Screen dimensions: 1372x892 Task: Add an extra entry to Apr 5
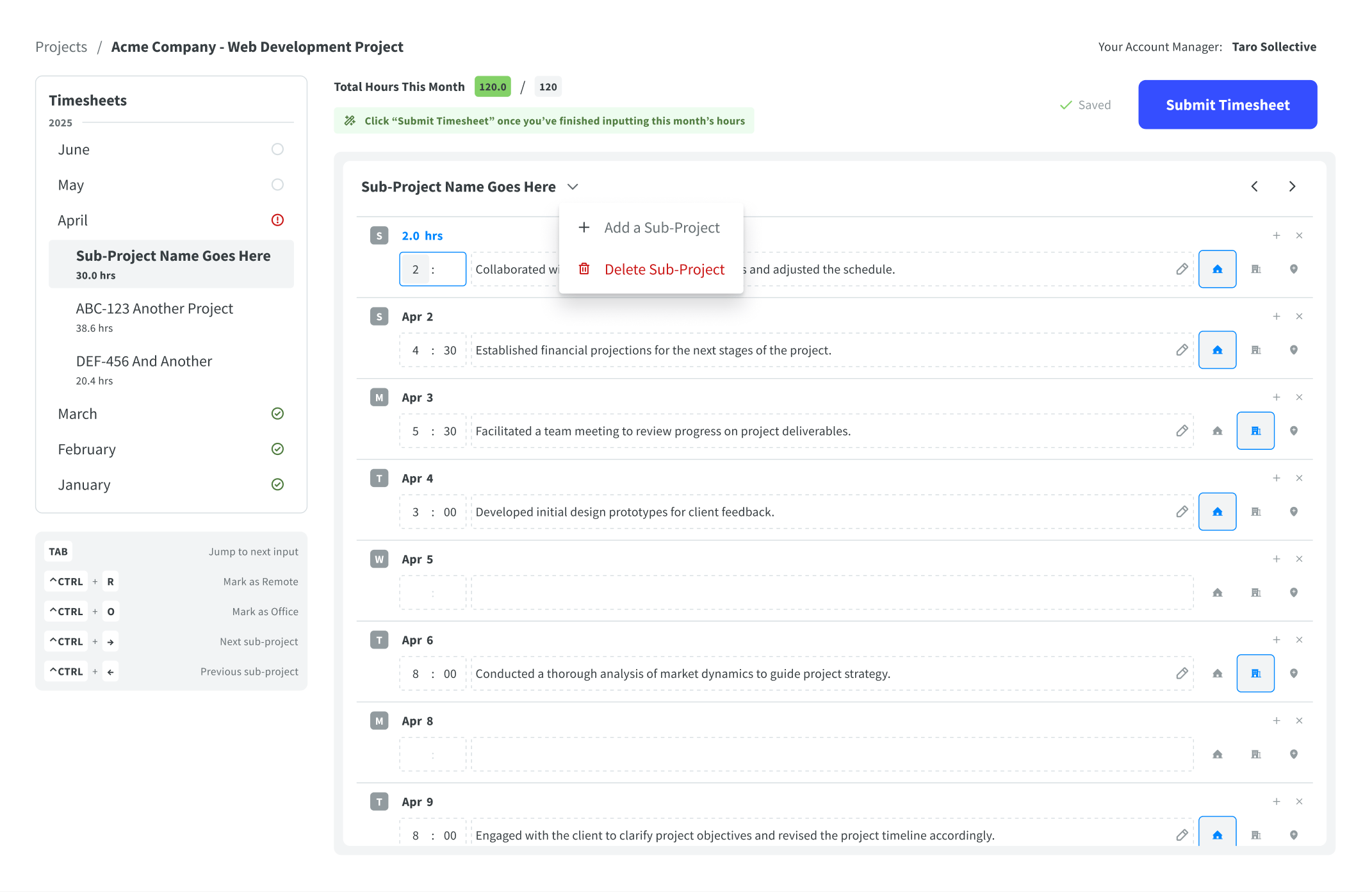click(x=1277, y=559)
